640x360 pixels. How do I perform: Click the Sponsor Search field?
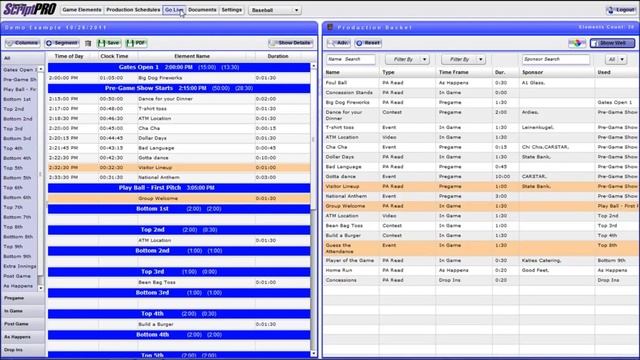click(556, 59)
